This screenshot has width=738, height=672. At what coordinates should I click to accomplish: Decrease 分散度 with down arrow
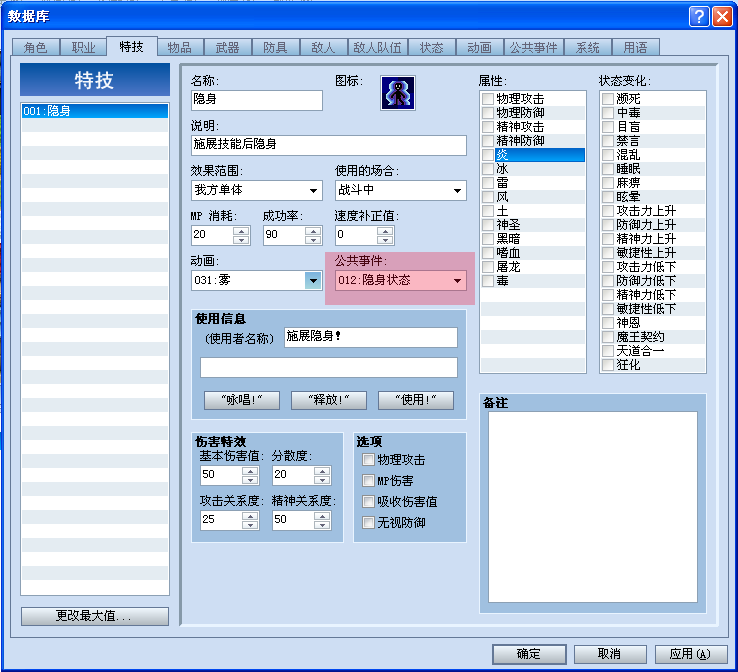click(x=322, y=480)
